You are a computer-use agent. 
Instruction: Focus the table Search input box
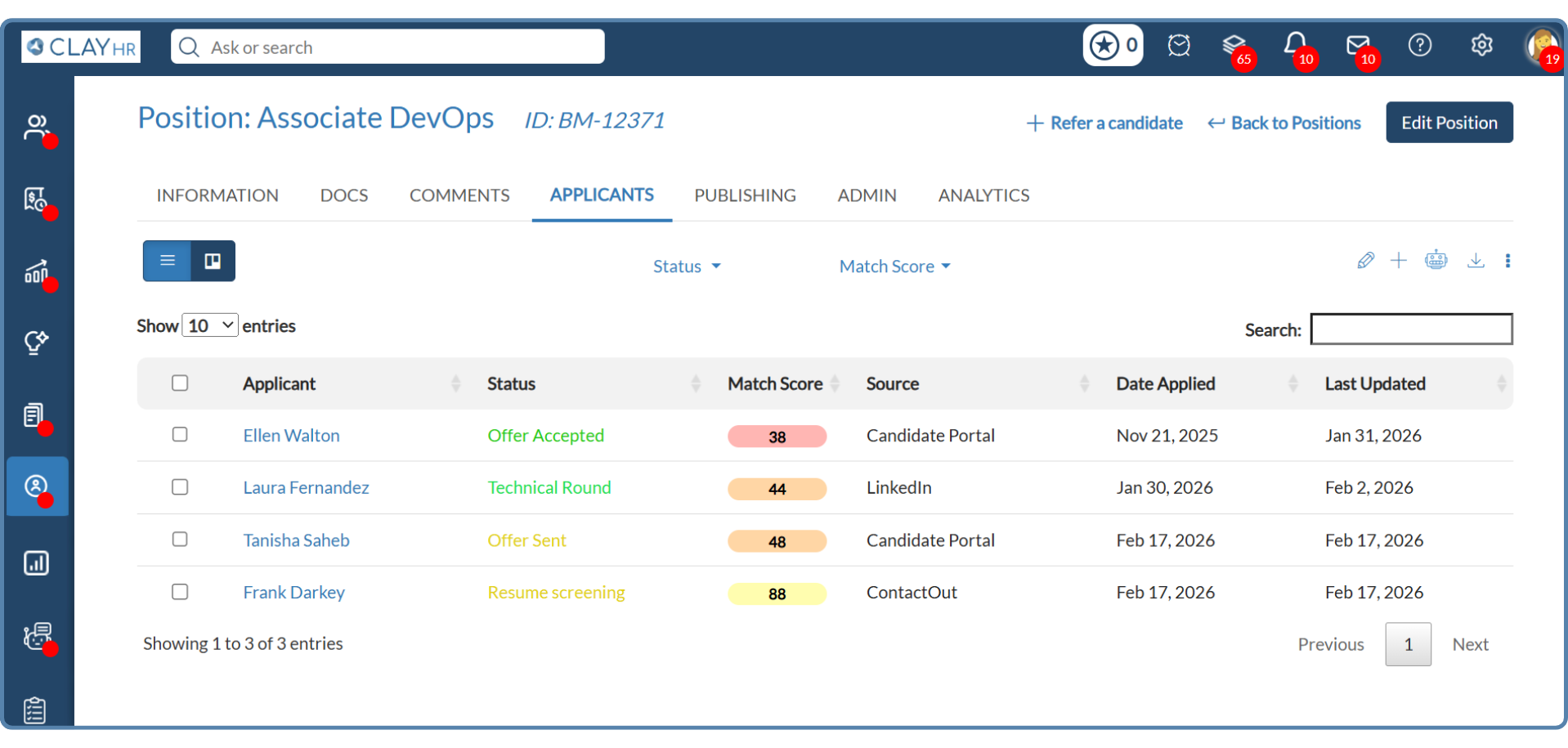pyautogui.click(x=1411, y=329)
